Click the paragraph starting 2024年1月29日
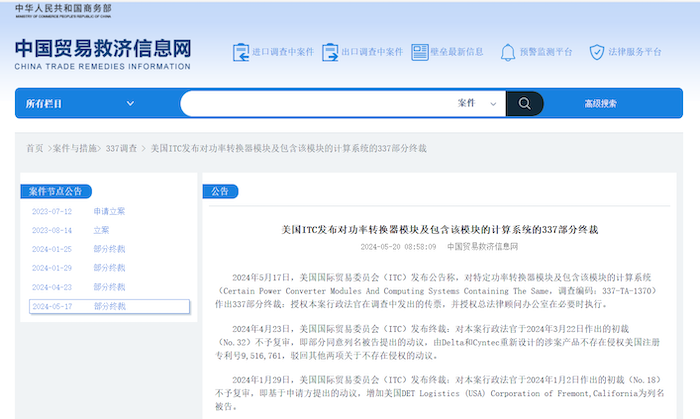The image size is (700, 419). pyautogui.click(x=440, y=393)
